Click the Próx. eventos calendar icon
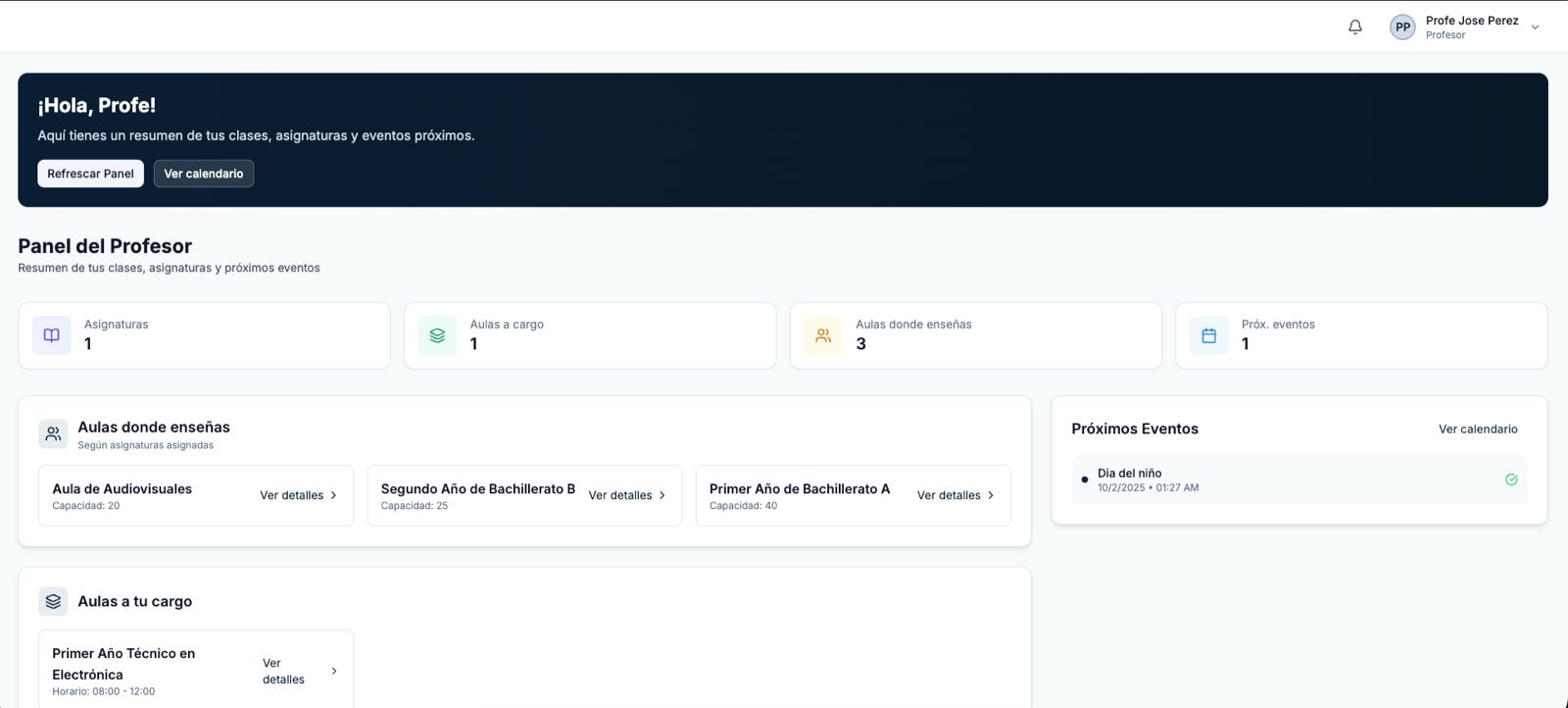The height and width of the screenshot is (708, 1568). click(x=1208, y=335)
